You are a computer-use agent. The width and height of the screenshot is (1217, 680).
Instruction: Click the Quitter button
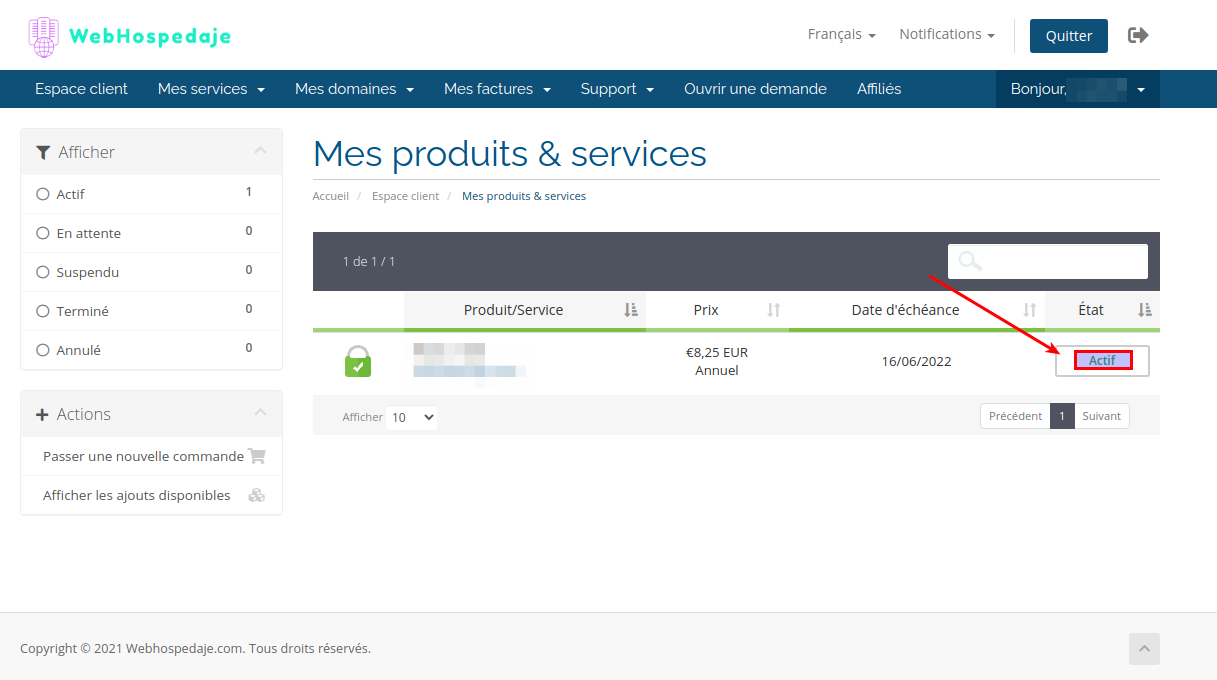[1069, 36]
